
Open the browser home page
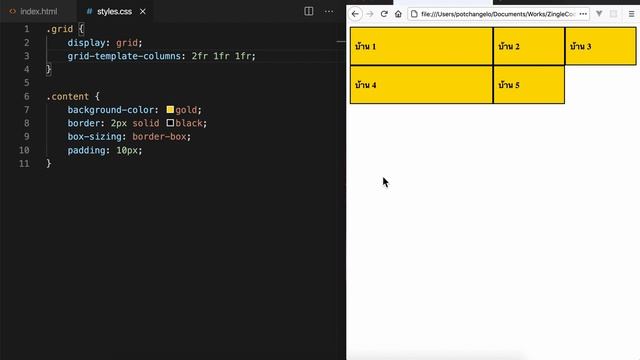click(398, 14)
